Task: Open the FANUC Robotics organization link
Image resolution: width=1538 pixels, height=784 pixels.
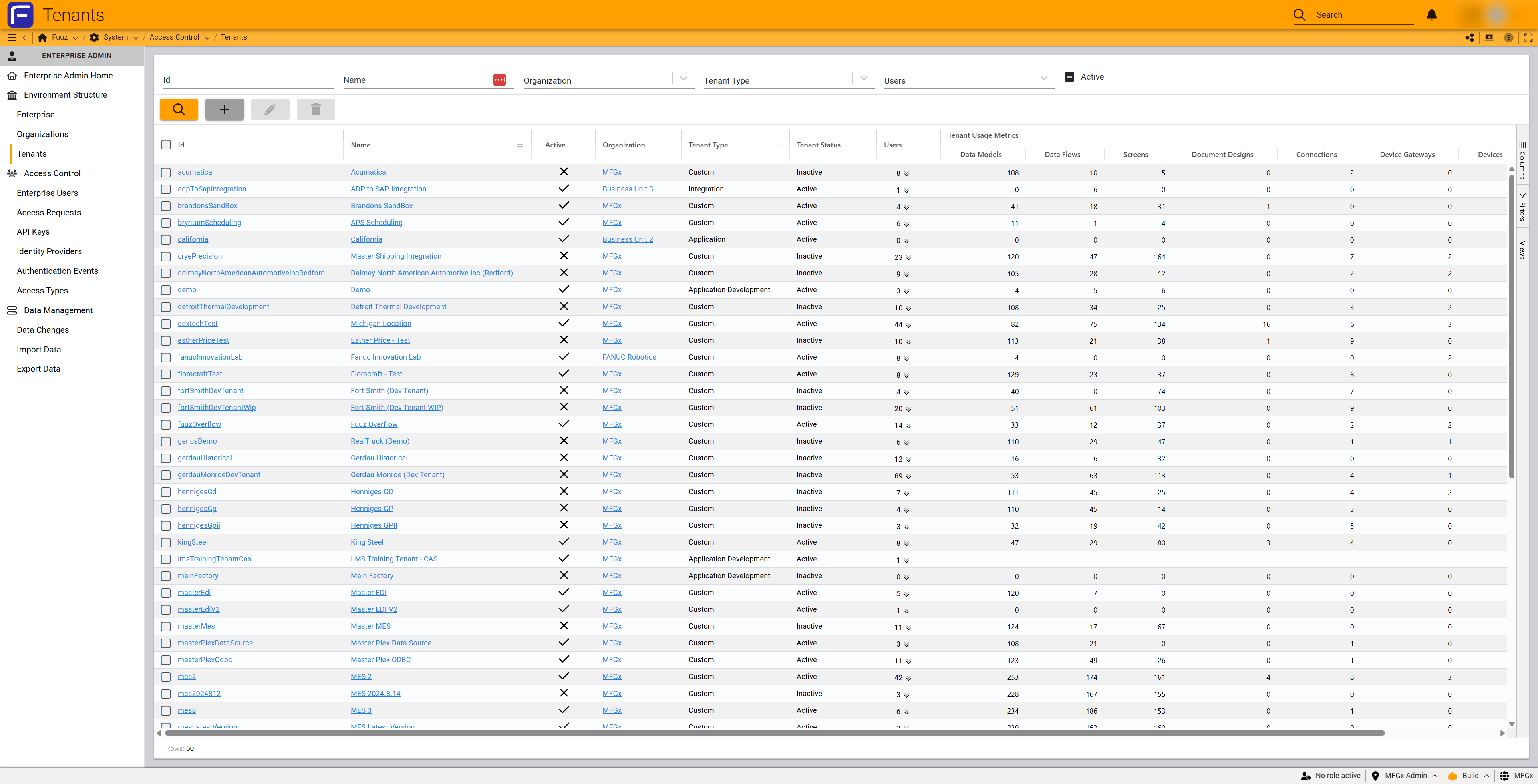Action: tap(629, 358)
